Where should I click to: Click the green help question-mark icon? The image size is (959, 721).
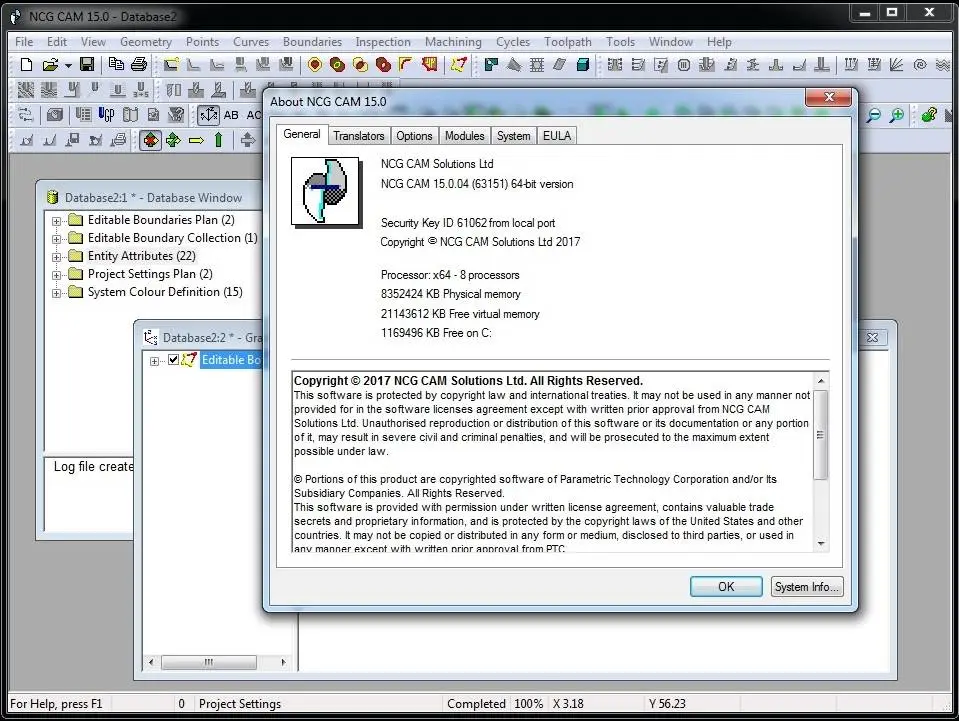929,114
